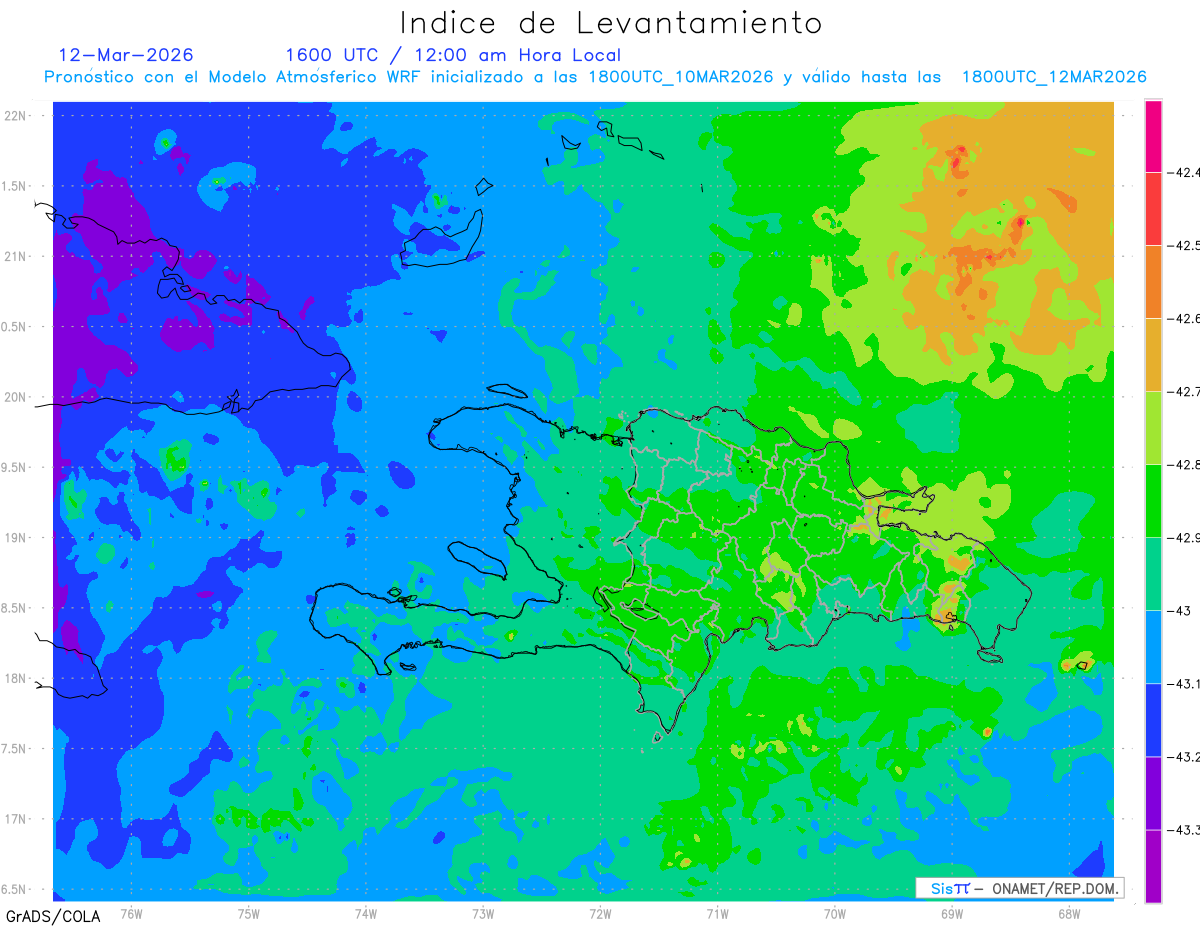
Task: Select the date text '12-Mar-2026'
Action: [x=126, y=55]
